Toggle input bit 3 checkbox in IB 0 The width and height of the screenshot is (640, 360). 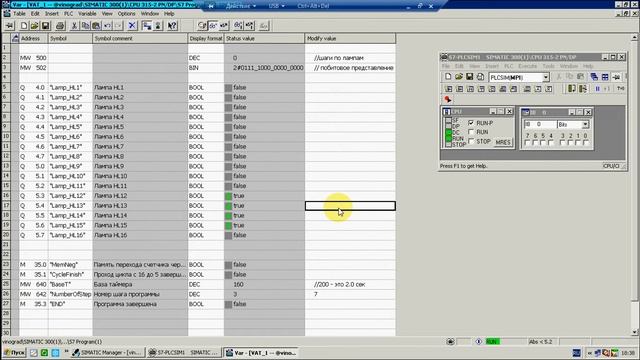pyautogui.click(x=562, y=143)
